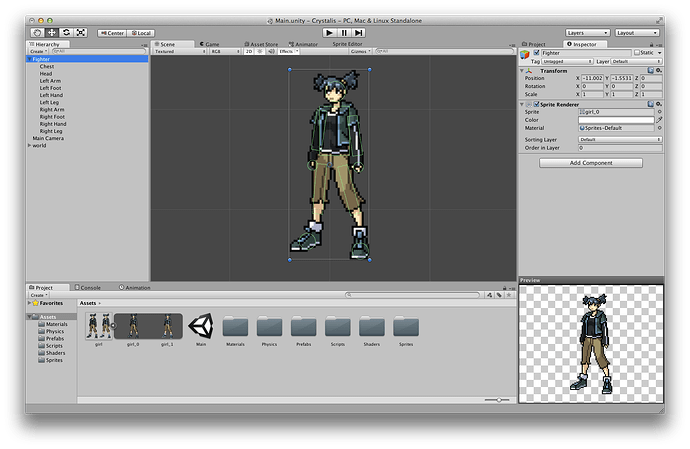Switch to the Game tab

click(211, 44)
